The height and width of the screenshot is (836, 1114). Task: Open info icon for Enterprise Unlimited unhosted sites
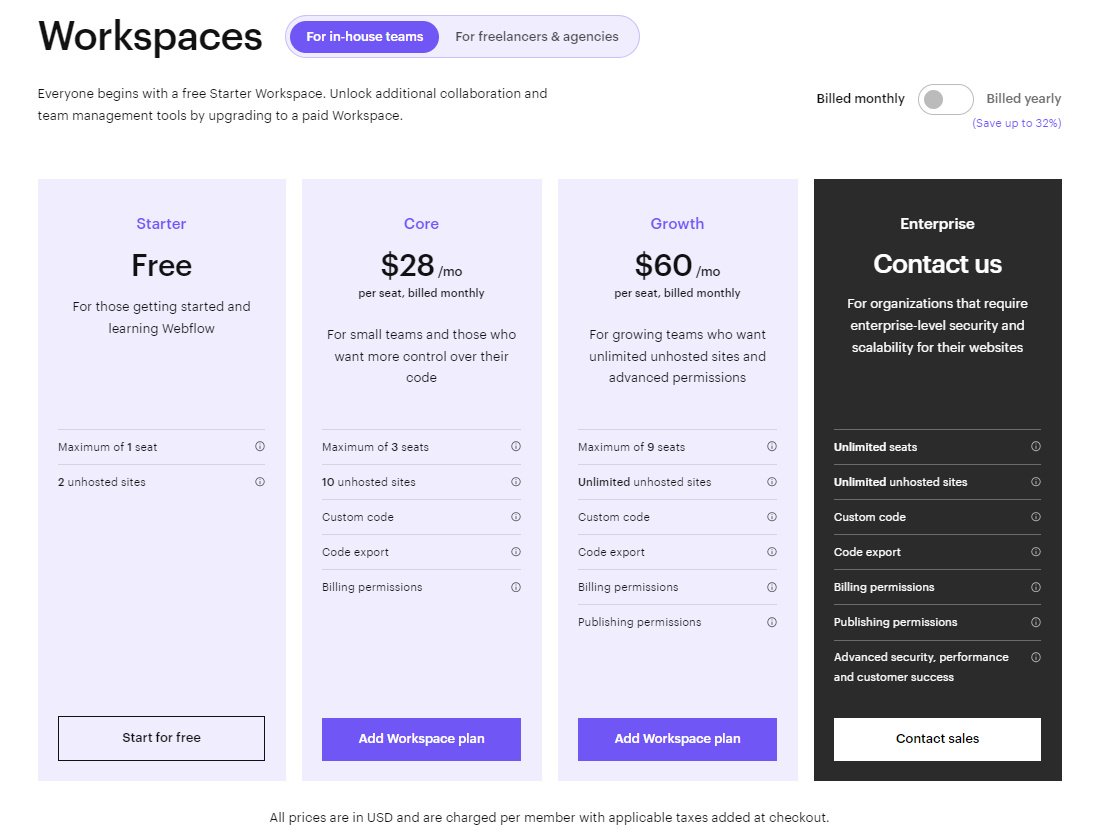(x=1036, y=482)
